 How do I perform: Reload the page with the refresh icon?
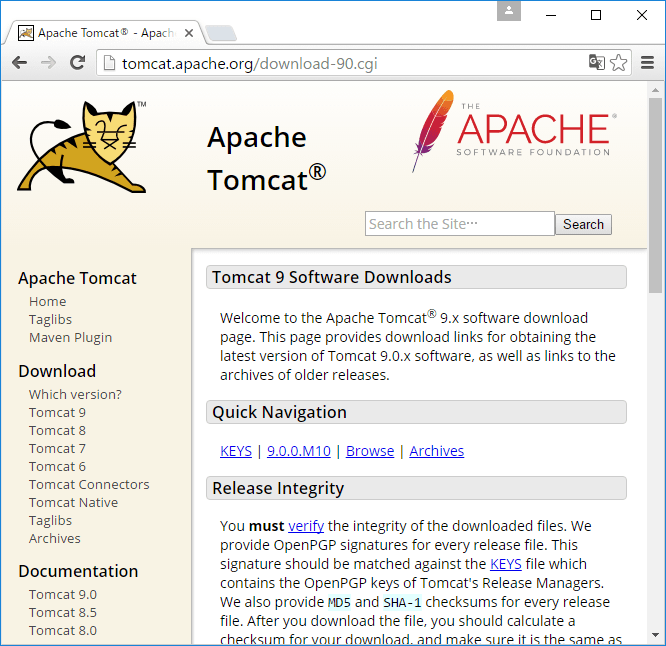click(77, 63)
